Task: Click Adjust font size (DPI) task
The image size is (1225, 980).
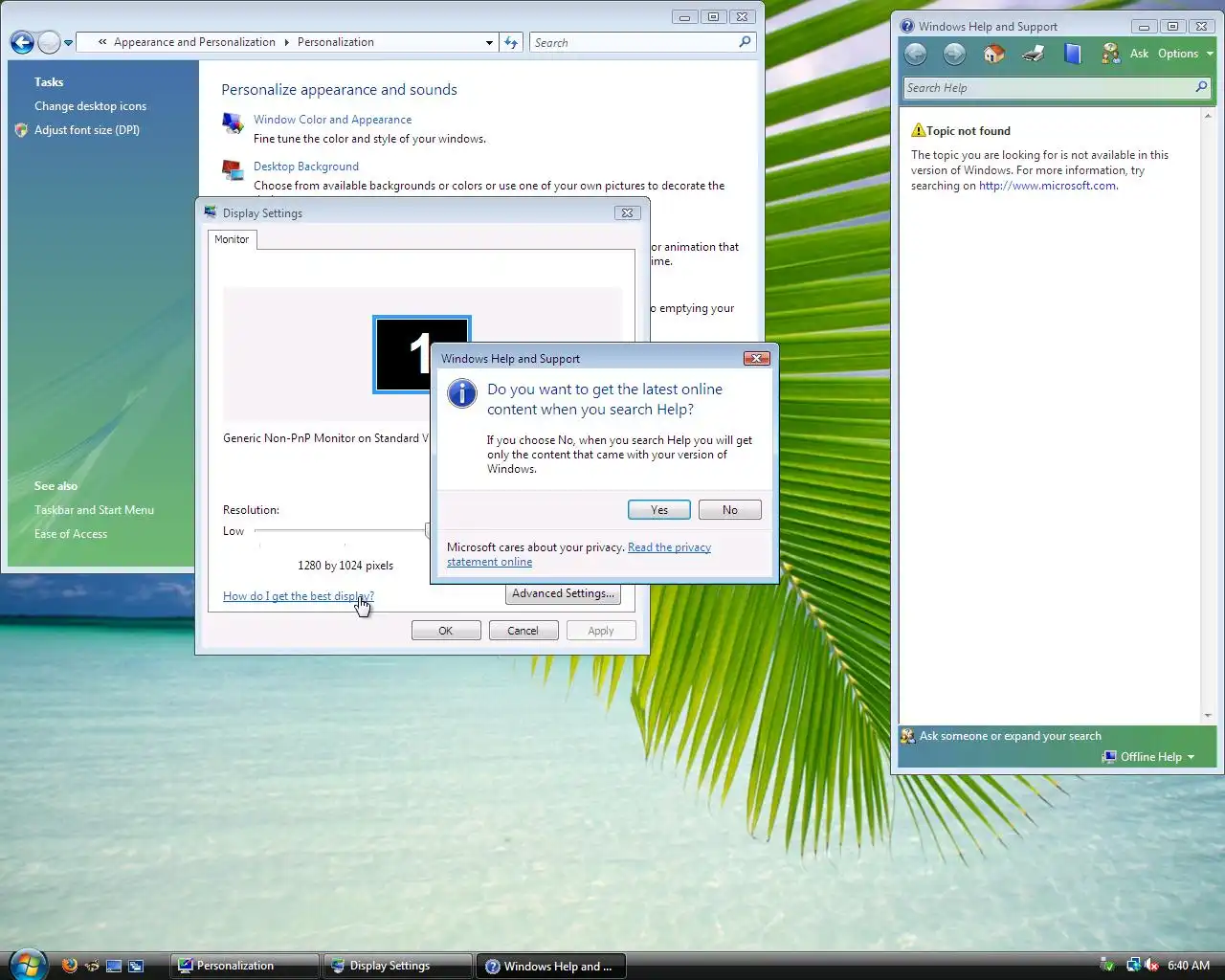Action: pyautogui.click(x=87, y=130)
